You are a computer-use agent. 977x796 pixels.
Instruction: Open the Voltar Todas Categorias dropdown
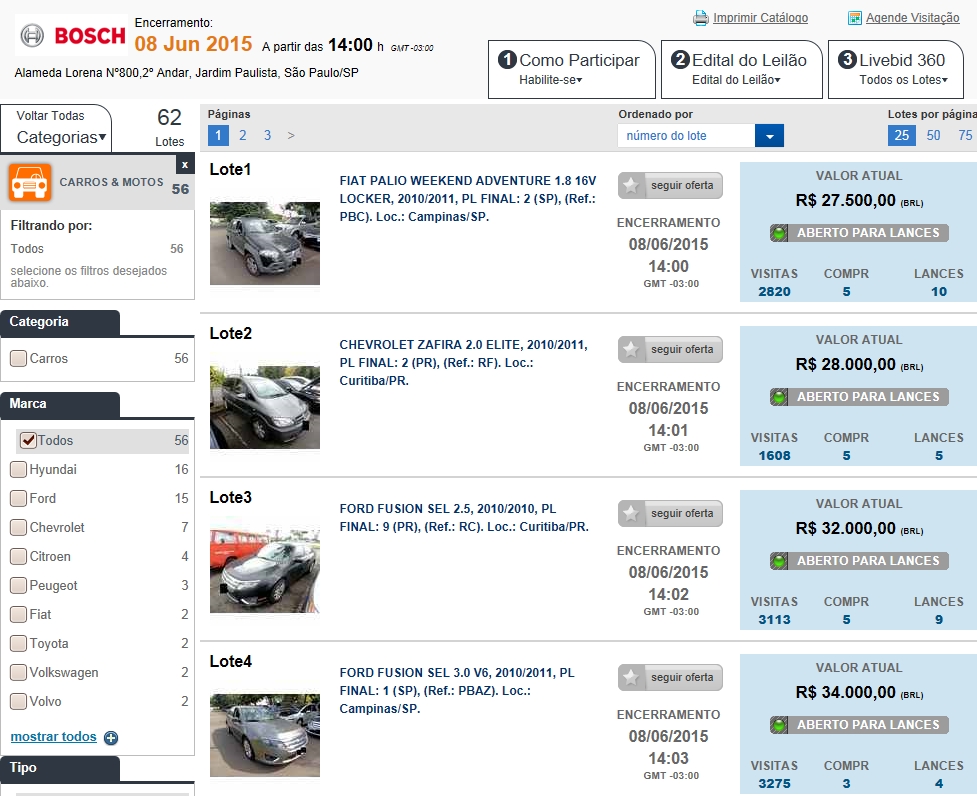tap(56, 128)
